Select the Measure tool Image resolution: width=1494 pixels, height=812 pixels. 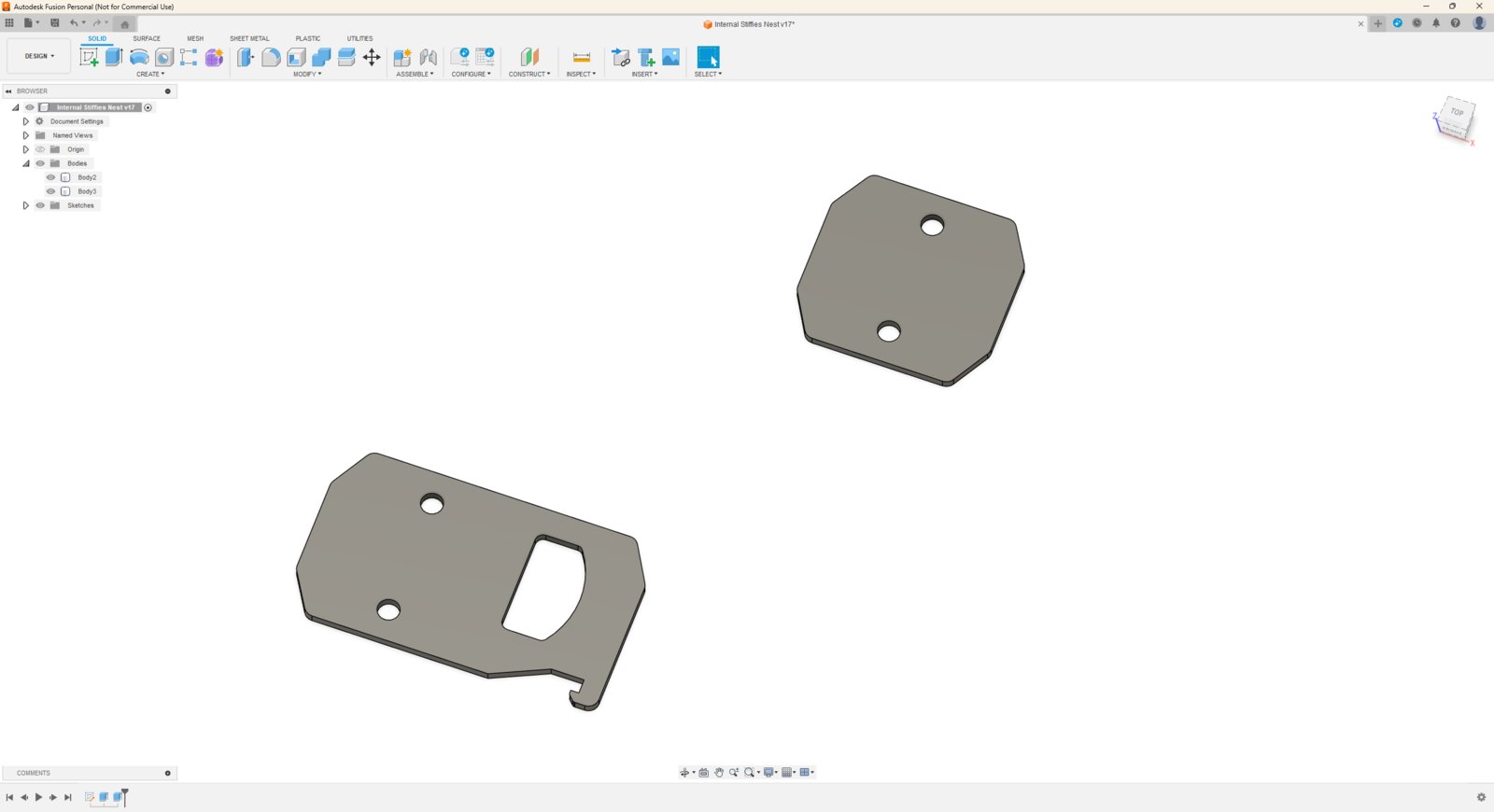[x=581, y=57]
